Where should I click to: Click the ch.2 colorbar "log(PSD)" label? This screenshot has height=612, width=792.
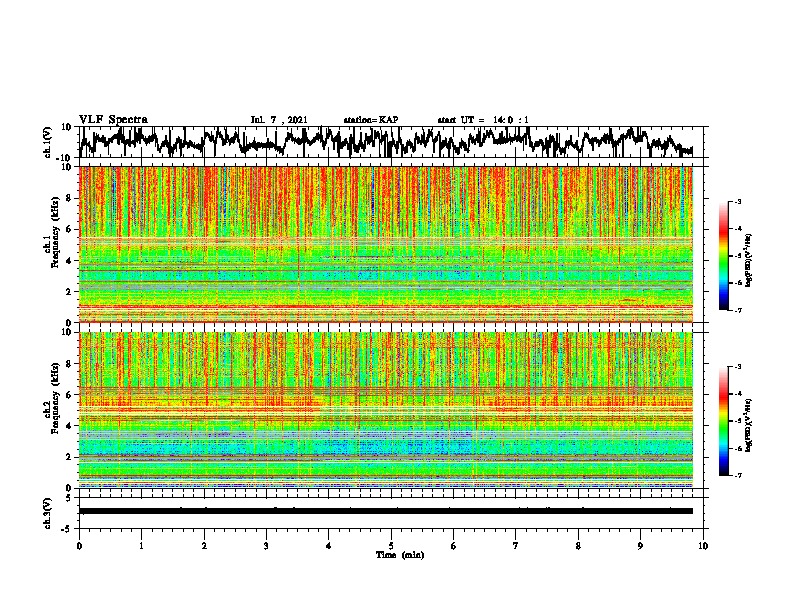748,425
